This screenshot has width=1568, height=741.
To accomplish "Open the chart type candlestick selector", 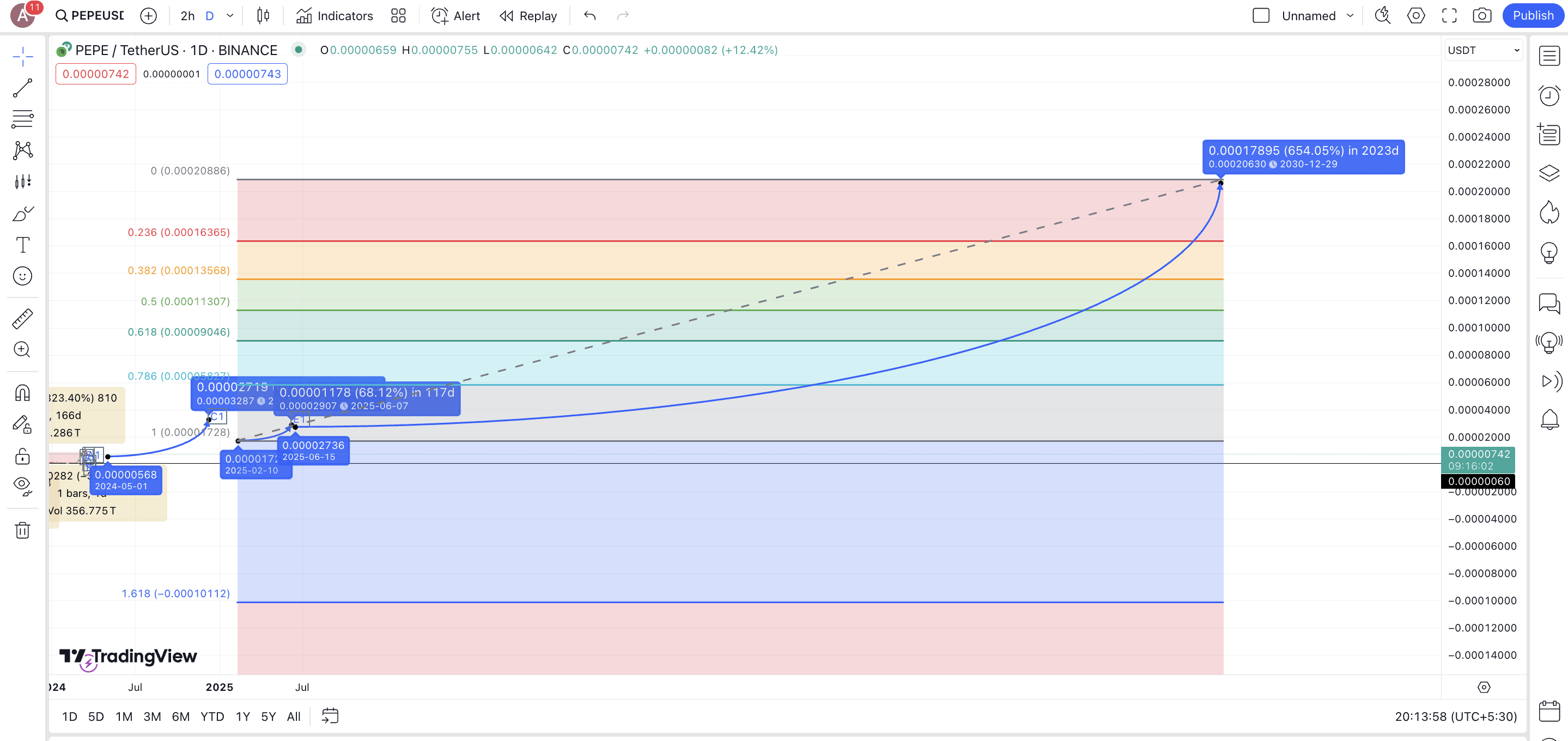I will pos(263,16).
